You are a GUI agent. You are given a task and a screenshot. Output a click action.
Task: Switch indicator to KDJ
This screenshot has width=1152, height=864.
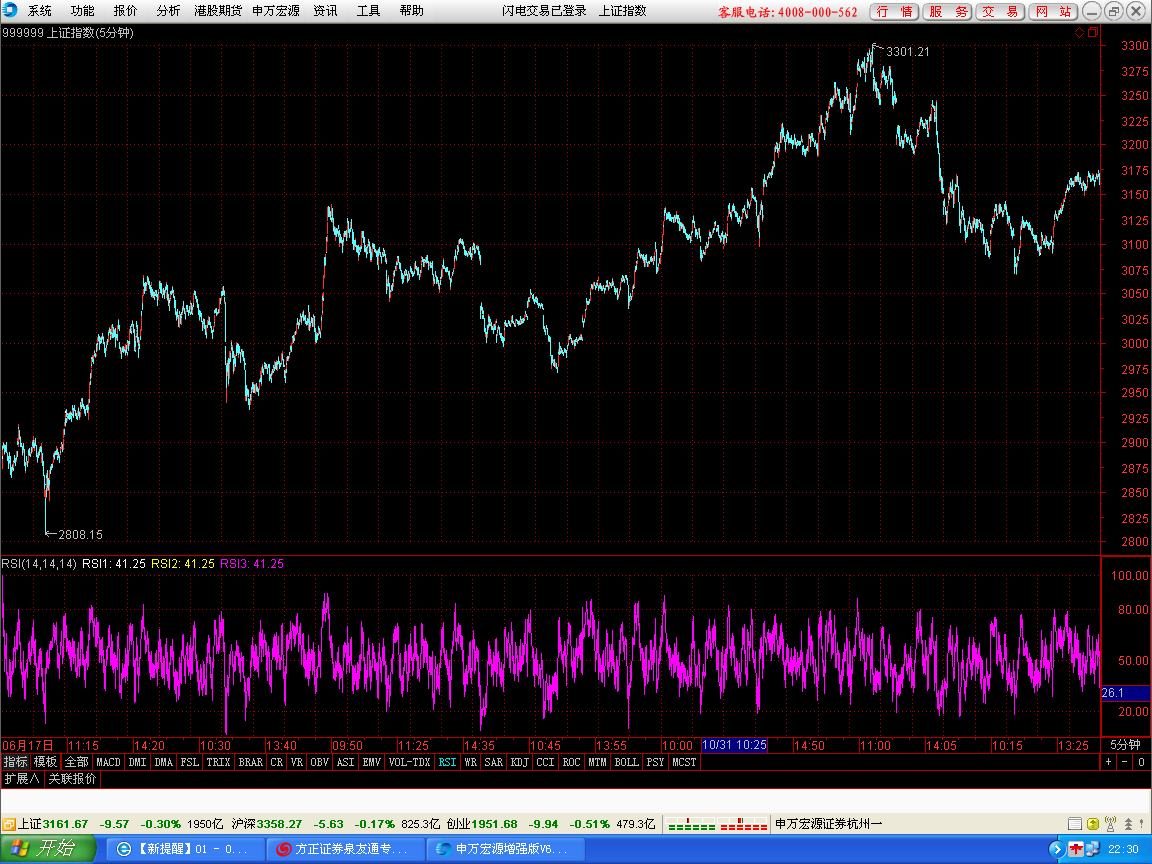519,762
